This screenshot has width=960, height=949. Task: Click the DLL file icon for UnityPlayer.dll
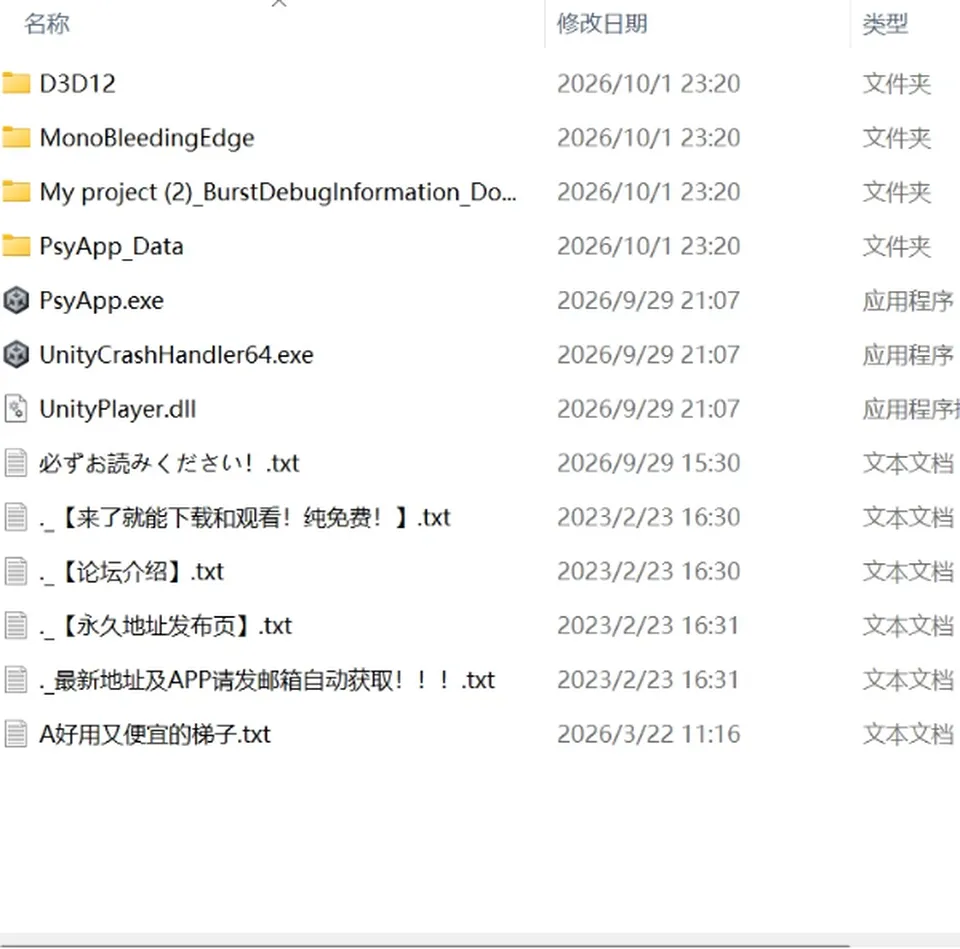tap(16, 409)
